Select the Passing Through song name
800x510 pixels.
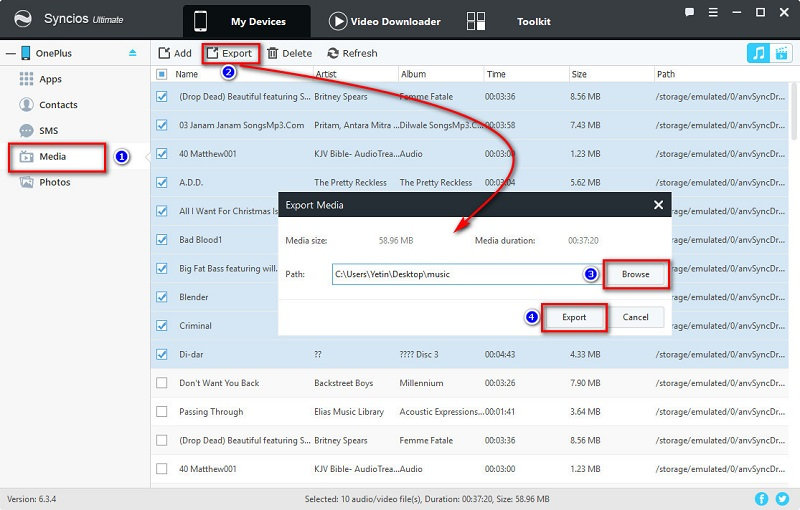coord(211,412)
